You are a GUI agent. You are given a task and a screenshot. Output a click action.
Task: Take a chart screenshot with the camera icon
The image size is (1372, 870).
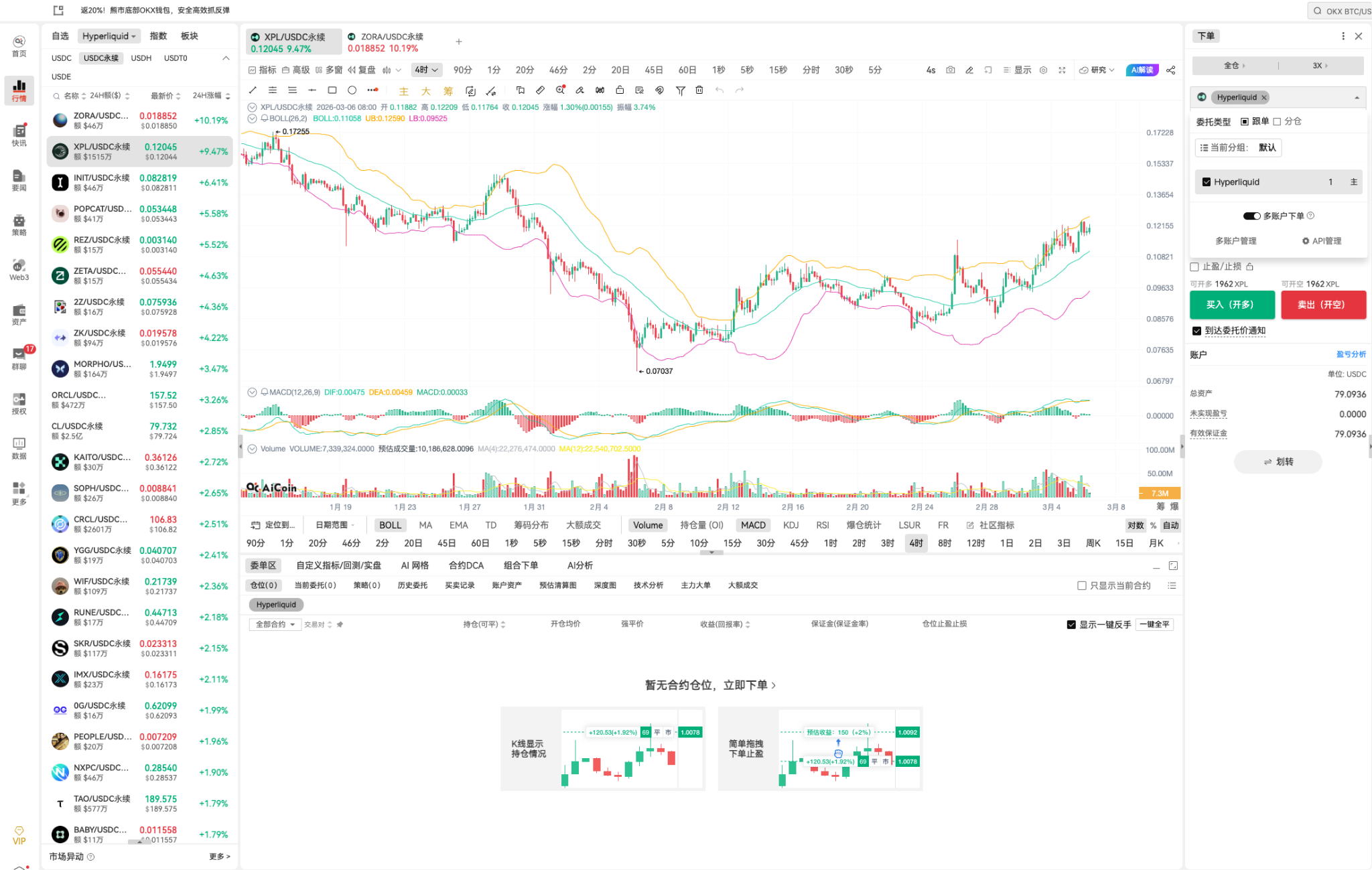(951, 70)
